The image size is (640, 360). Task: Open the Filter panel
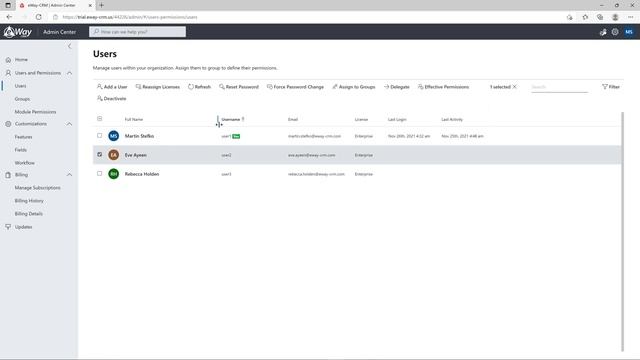coord(611,87)
